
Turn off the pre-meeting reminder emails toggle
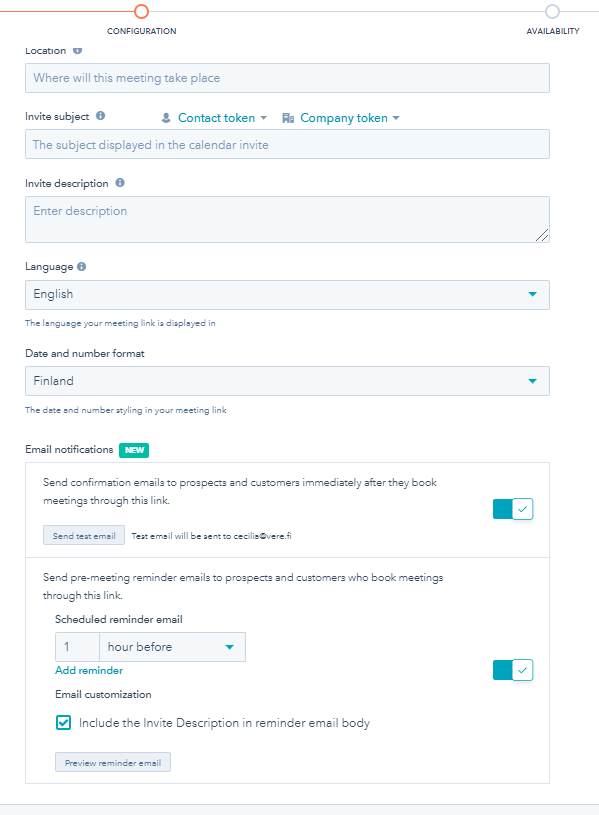(513, 670)
